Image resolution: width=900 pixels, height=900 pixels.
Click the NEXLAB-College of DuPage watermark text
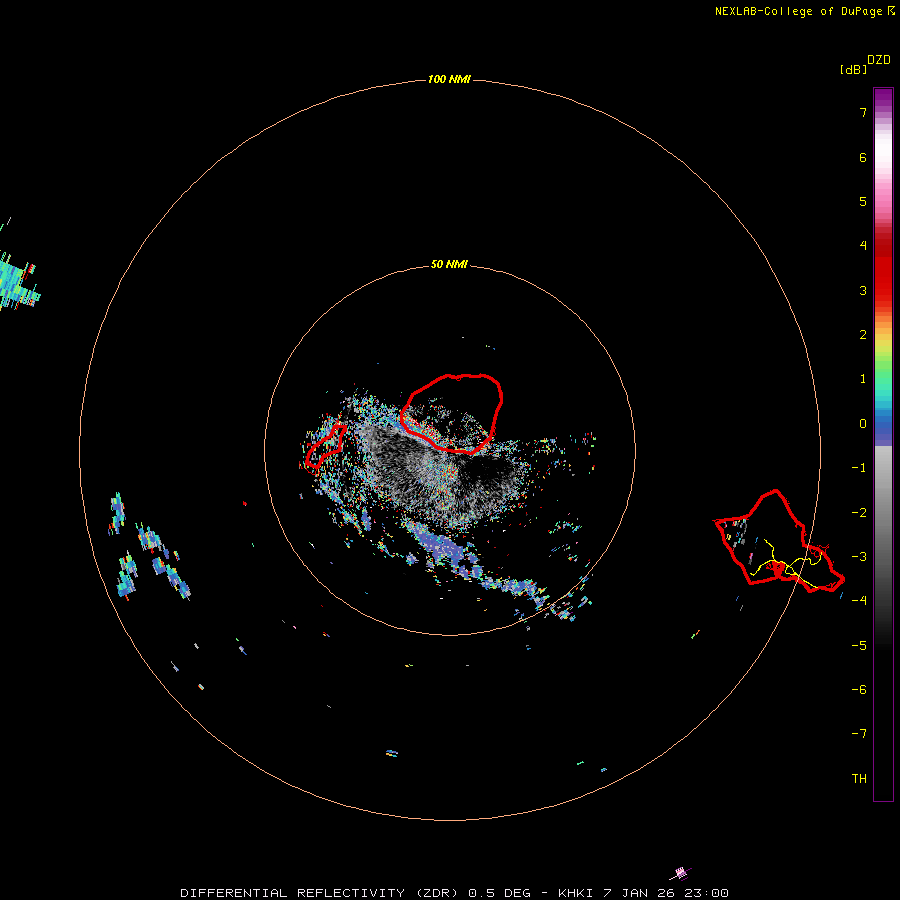click(x=804, y=11)
